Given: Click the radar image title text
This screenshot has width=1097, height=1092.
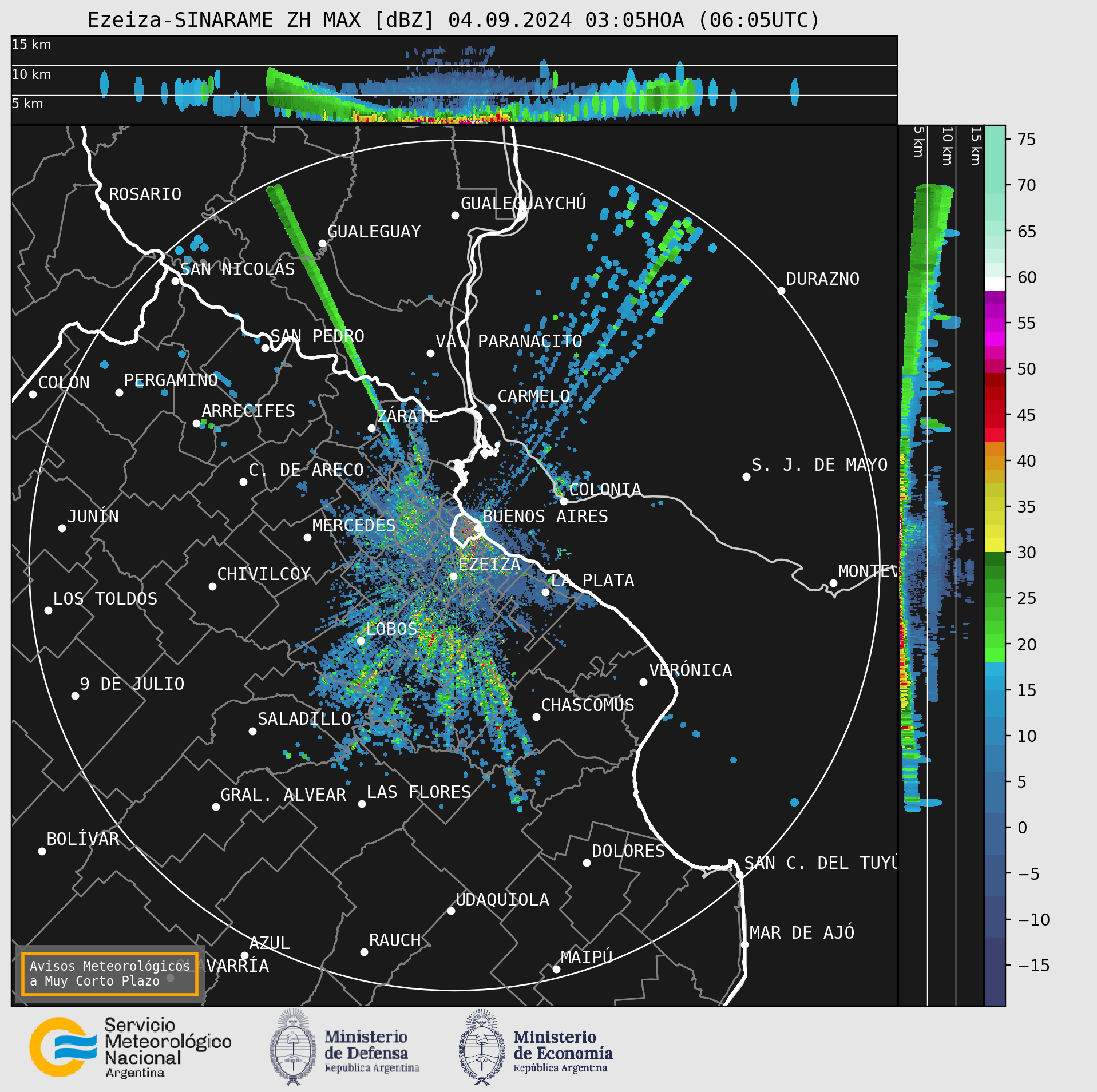Looking at the screenshot, I should [453, 20].
